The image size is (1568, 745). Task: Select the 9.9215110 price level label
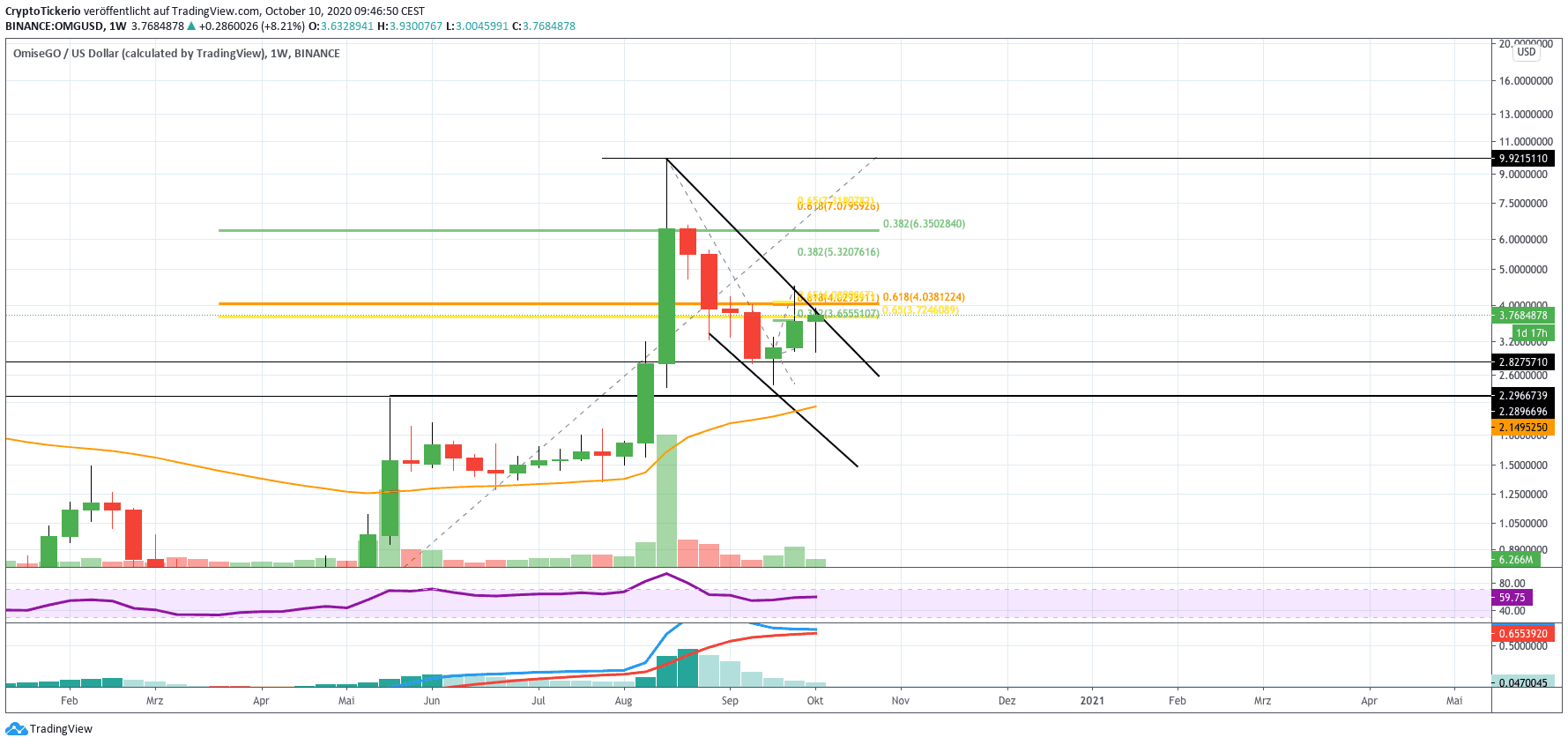(1522, 159)
